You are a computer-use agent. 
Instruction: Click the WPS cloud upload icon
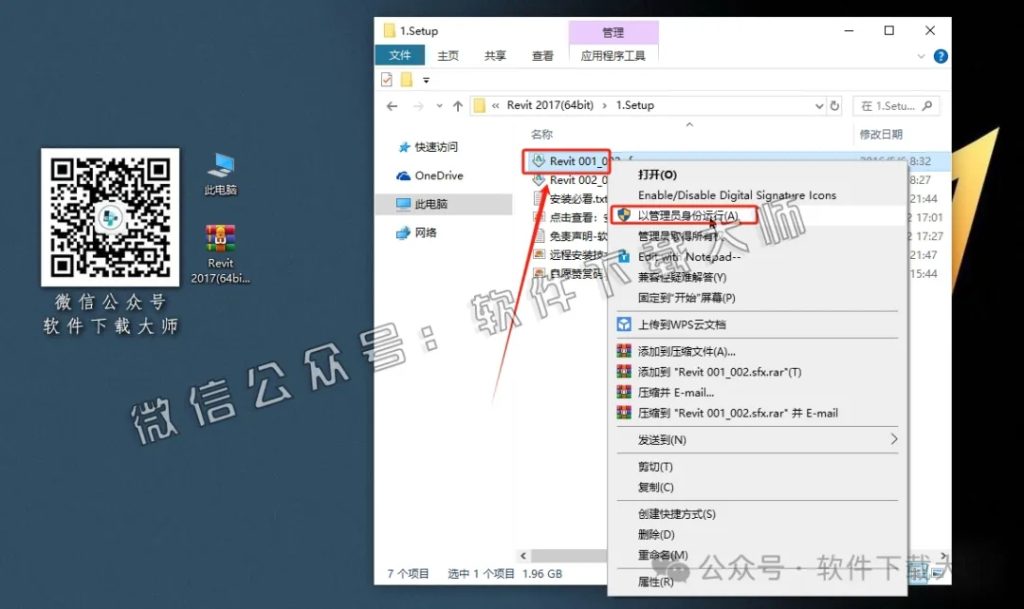(x=625, y=321)
